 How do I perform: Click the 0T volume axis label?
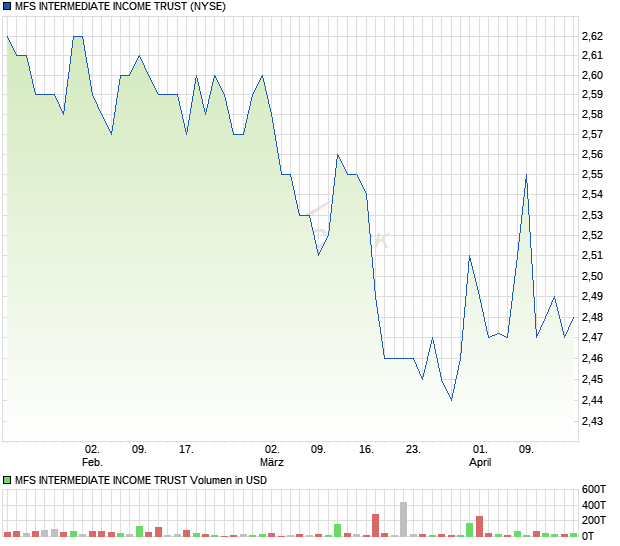coord(588,536)
